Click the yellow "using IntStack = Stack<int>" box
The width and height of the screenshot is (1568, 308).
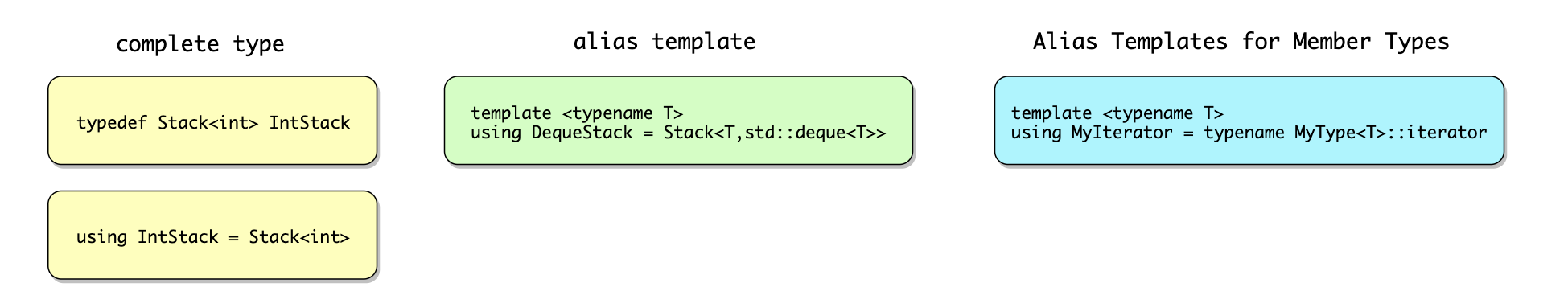pyautogui.click(x=212, y=235)
